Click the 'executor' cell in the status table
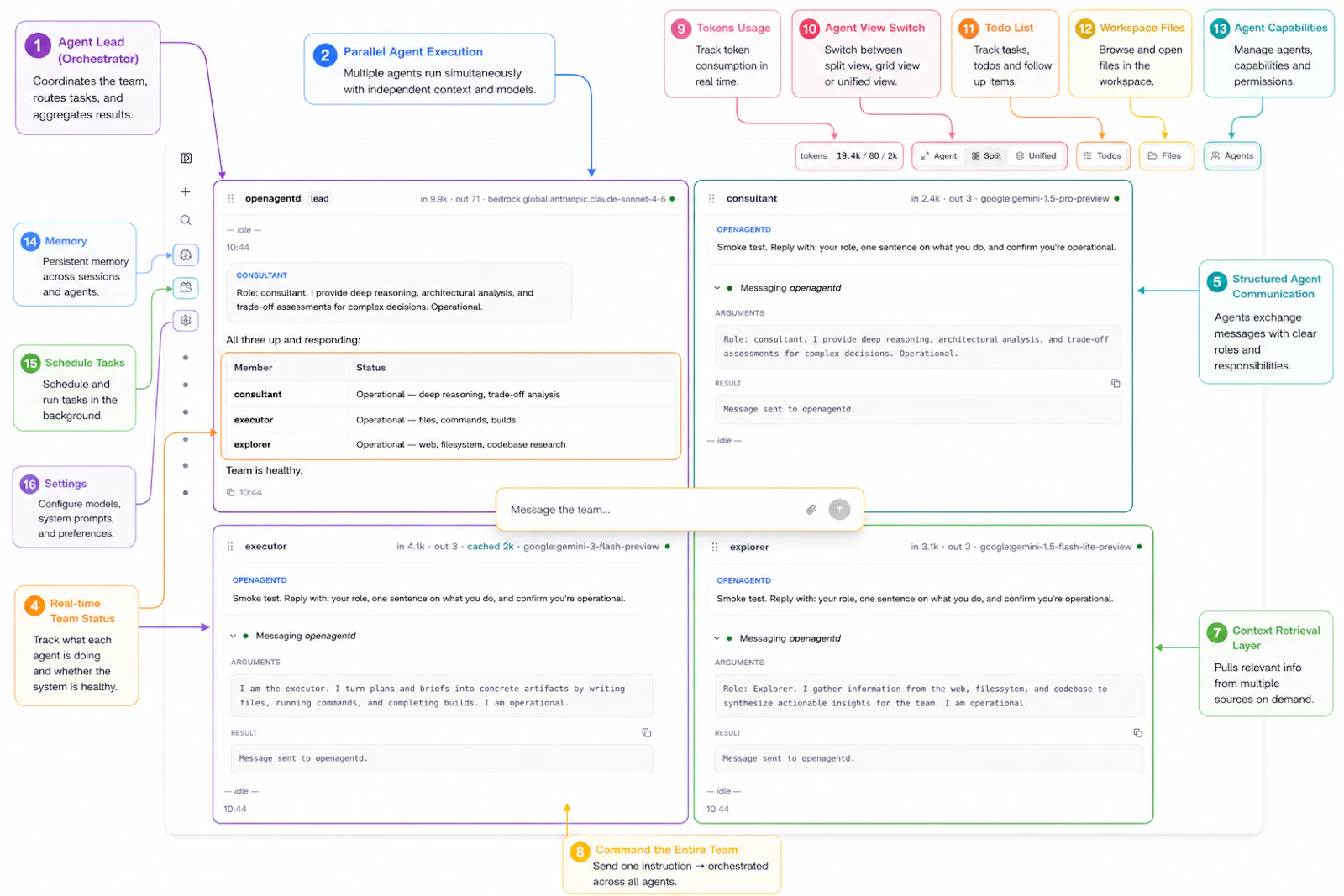1344x896 pixels. (x=254, y=420)
